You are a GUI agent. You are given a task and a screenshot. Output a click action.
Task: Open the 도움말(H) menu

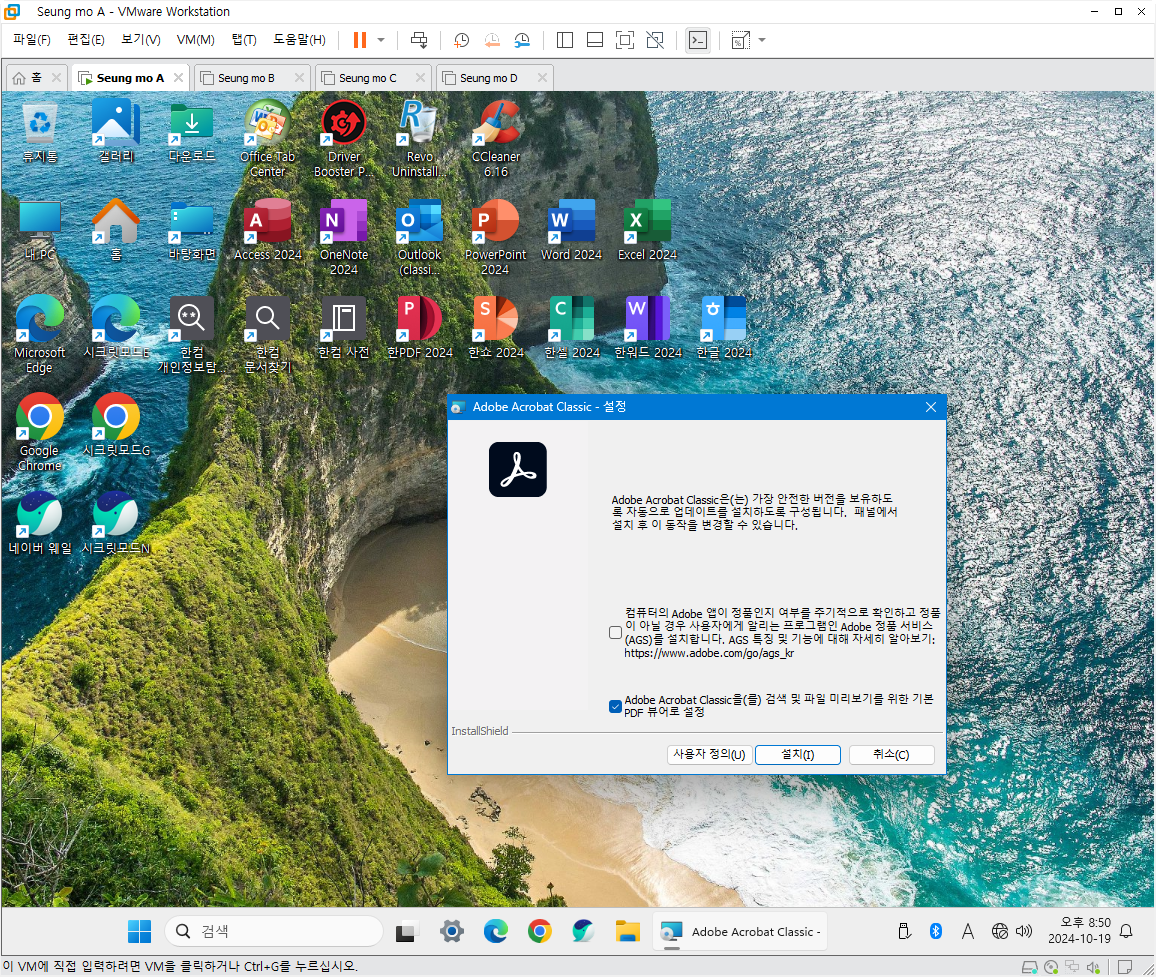pos(299,40)
